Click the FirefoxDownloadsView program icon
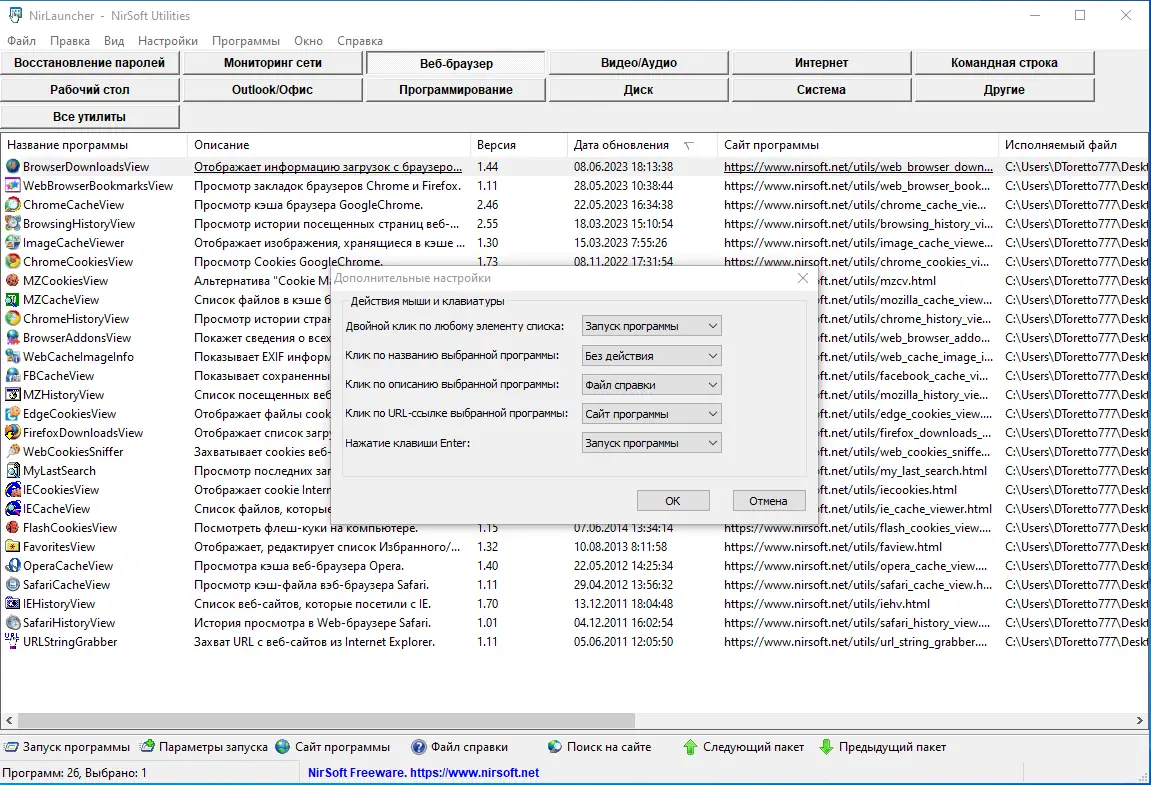 click(x=12, y=433)
